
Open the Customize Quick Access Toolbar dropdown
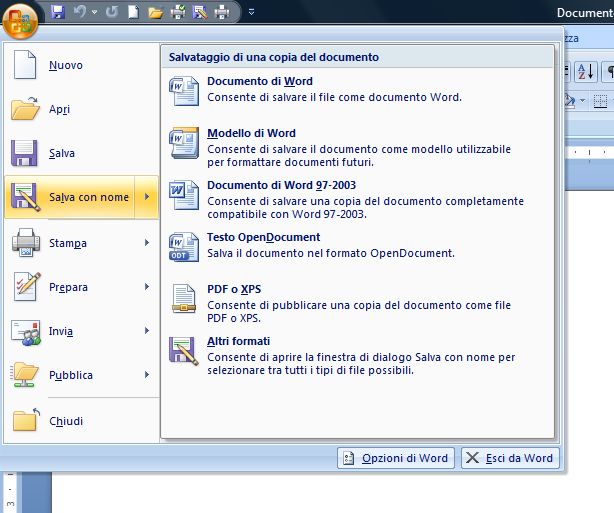(x=251, y=13)
